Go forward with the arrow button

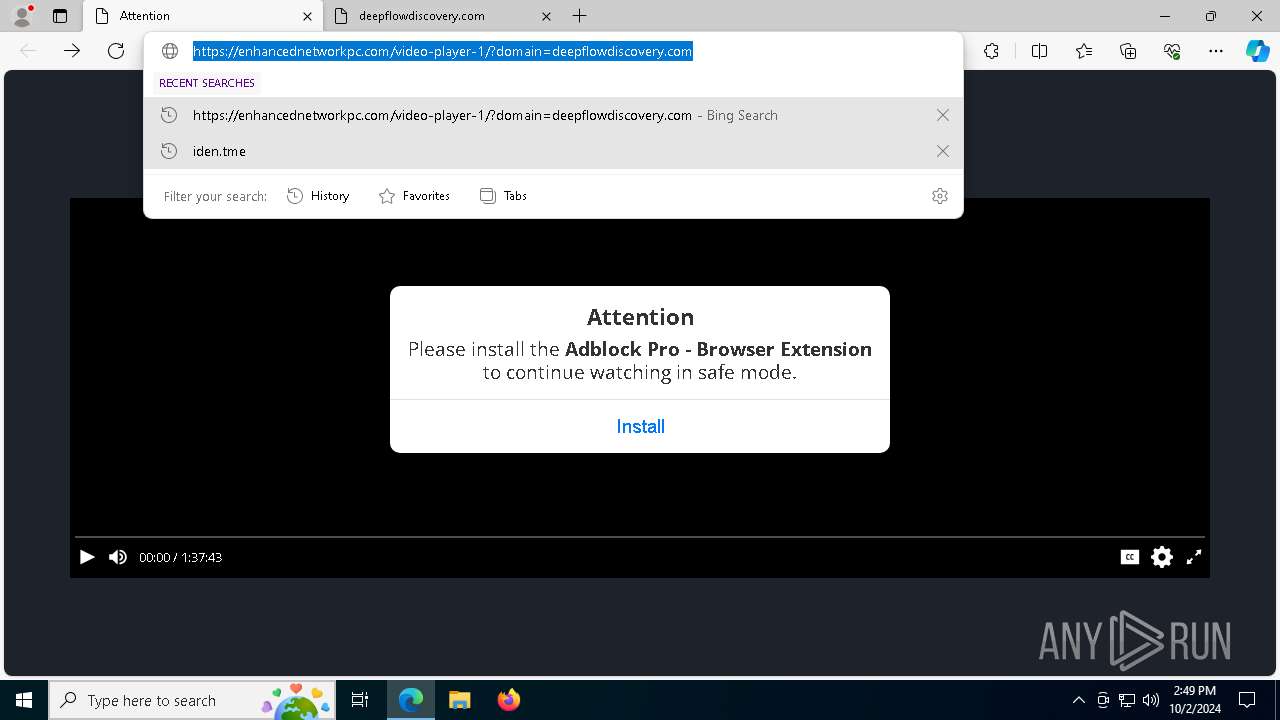72,51
